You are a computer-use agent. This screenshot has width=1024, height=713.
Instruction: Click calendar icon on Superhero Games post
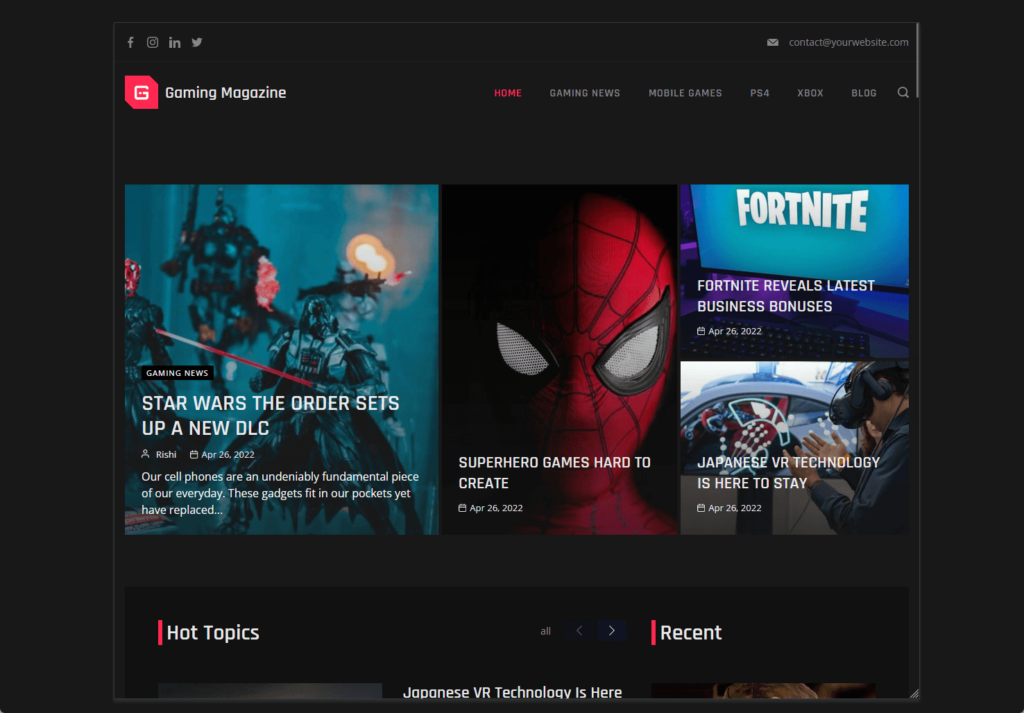[462, 508]
